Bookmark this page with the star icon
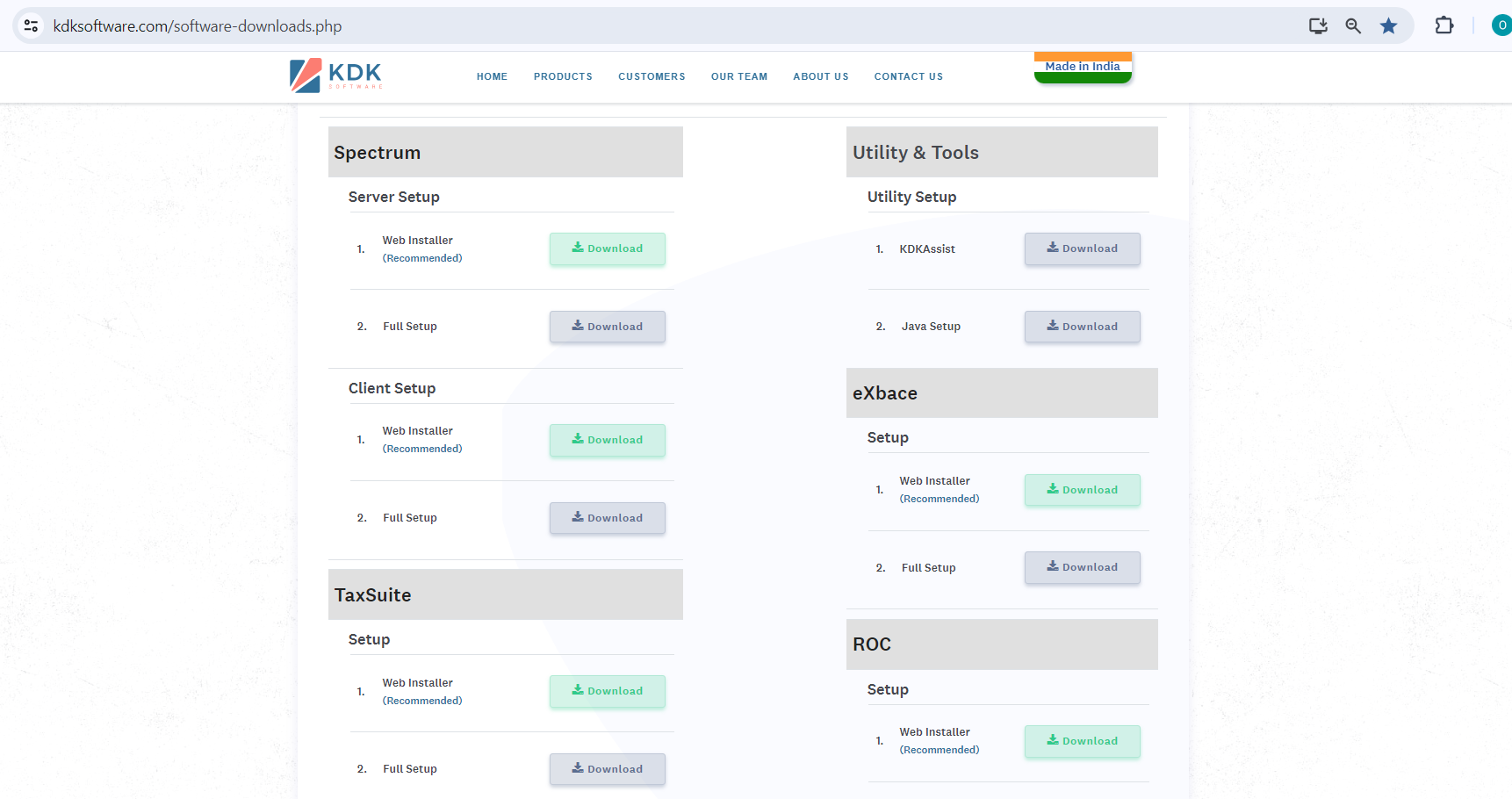The height and width of the screenshot is (799, 1512). [x=1388, y=25]
